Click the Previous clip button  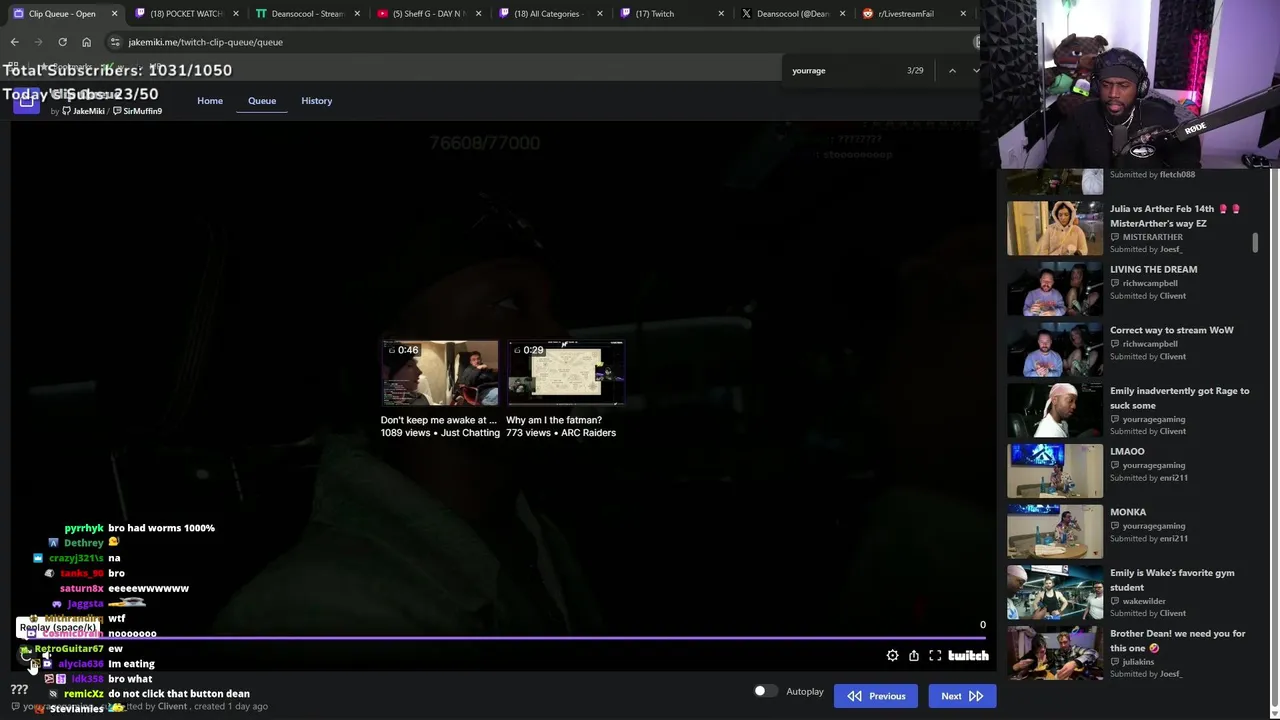876,696
